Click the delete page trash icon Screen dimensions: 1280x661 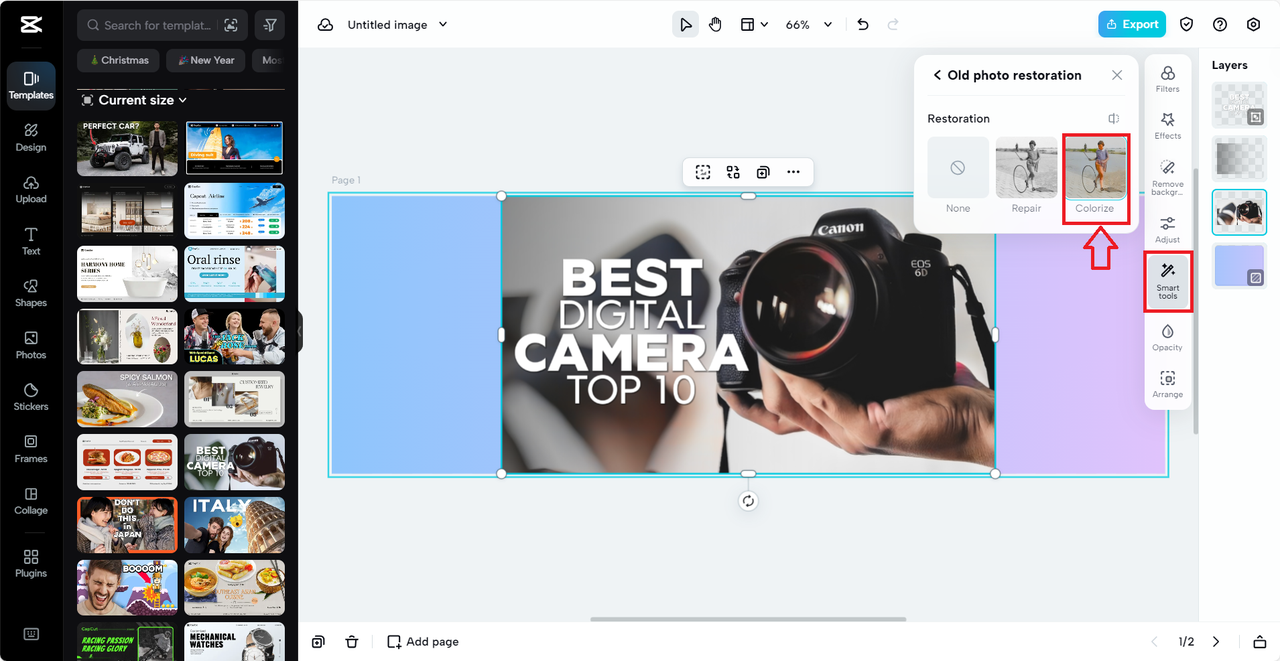352,642
